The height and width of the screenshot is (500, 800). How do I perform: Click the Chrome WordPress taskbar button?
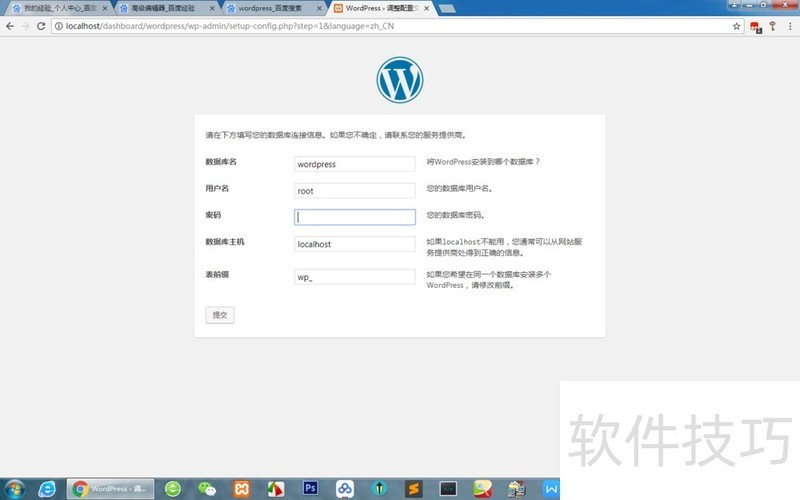pyautogui.click(x=110, y=489)
